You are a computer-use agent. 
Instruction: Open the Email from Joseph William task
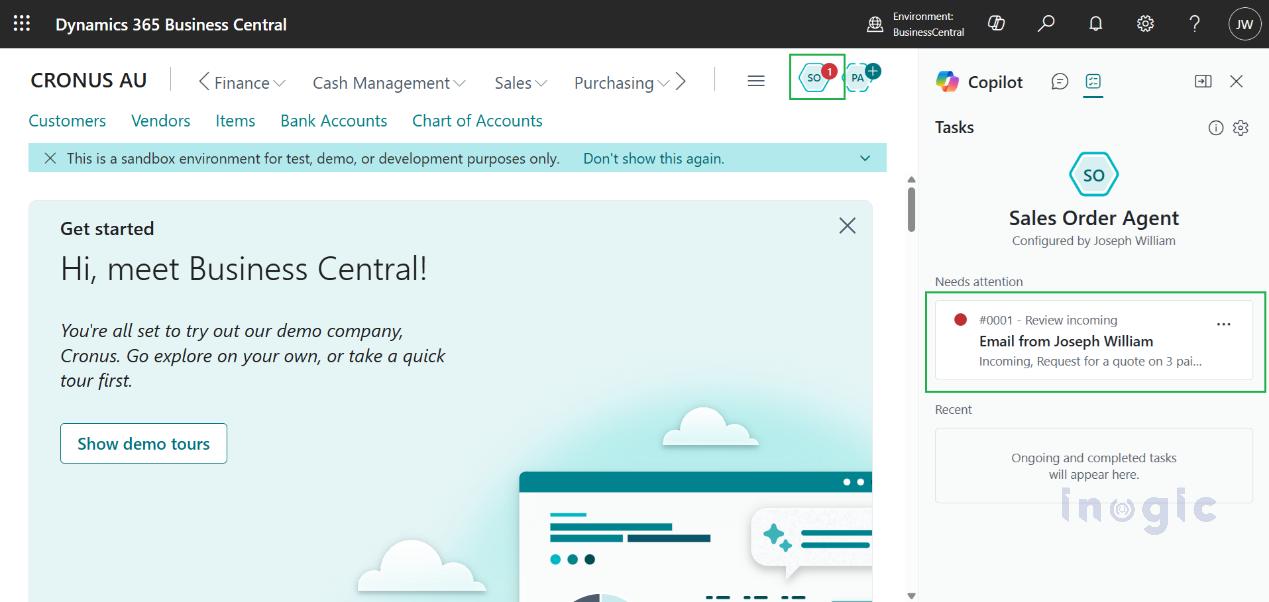tap(1066, 341)
